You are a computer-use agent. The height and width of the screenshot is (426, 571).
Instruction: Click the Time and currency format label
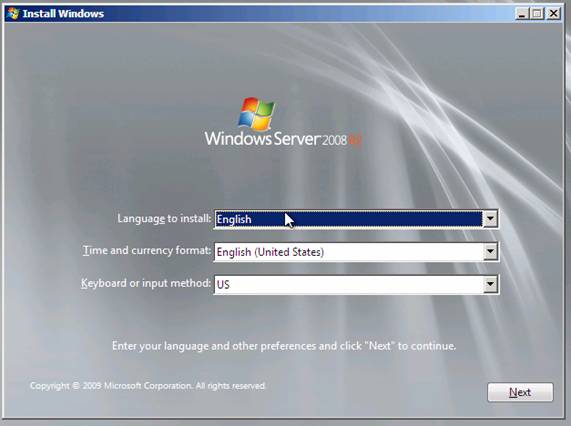point(147,251)
